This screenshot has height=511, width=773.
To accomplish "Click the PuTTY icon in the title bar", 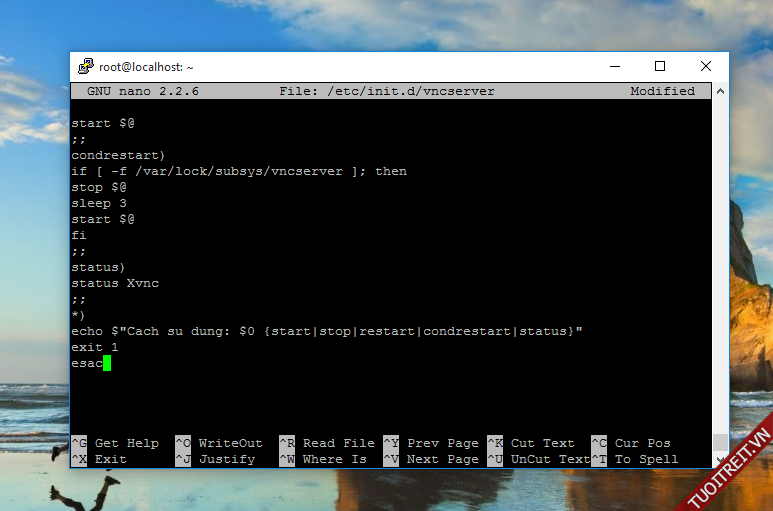I will 86,67.
